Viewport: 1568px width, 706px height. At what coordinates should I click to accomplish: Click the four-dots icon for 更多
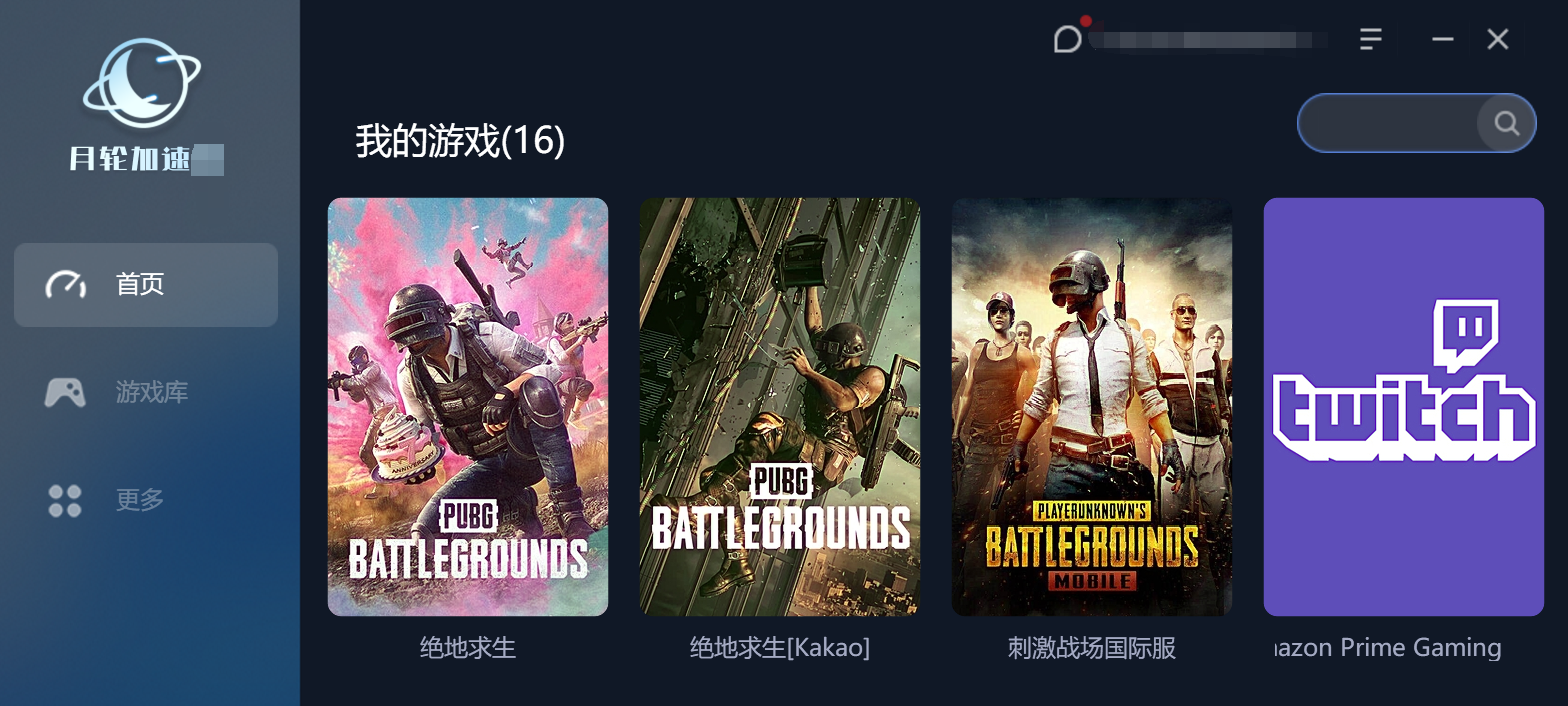click(65, 500)
